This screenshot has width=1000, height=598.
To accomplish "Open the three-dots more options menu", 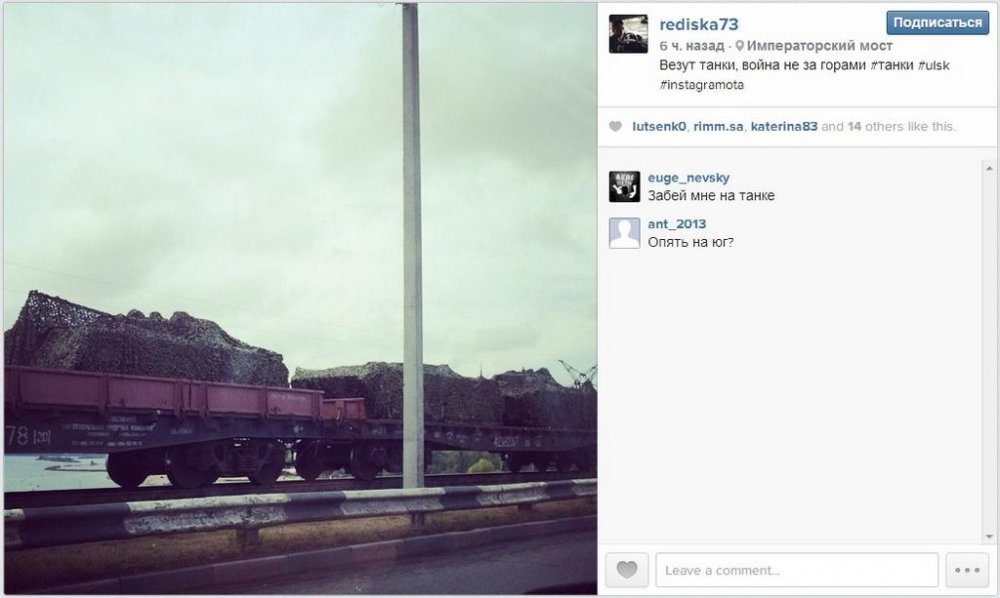I will point(967,569).
